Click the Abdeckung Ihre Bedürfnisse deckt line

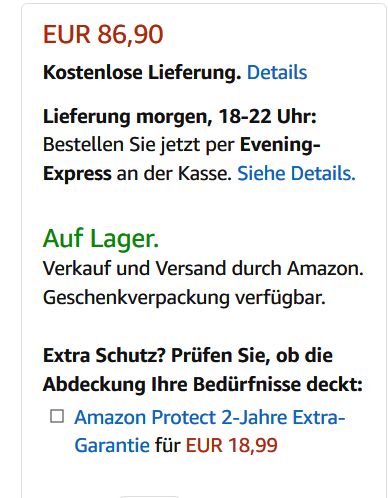coord(203,384)
